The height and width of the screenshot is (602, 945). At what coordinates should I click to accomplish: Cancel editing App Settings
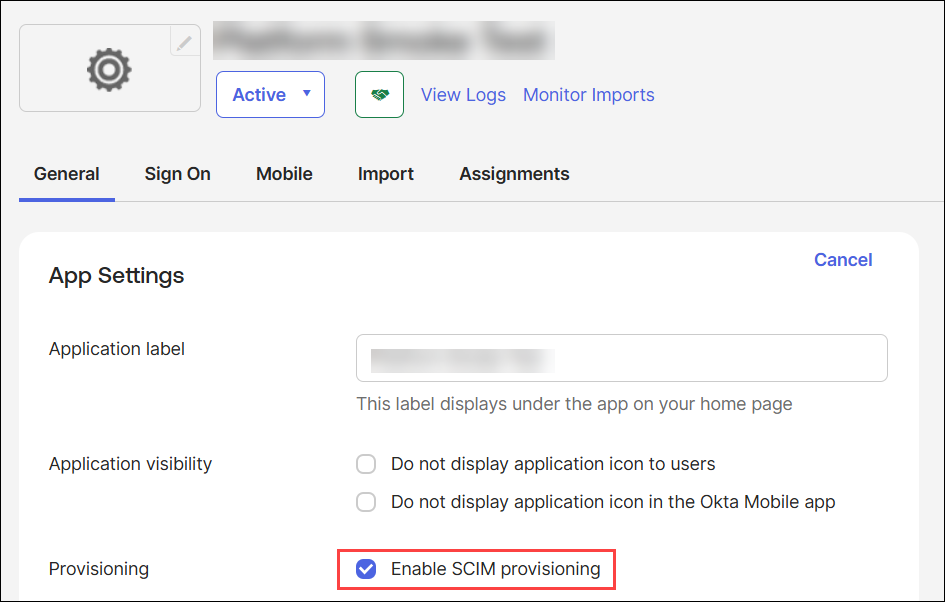pos(842,260)
